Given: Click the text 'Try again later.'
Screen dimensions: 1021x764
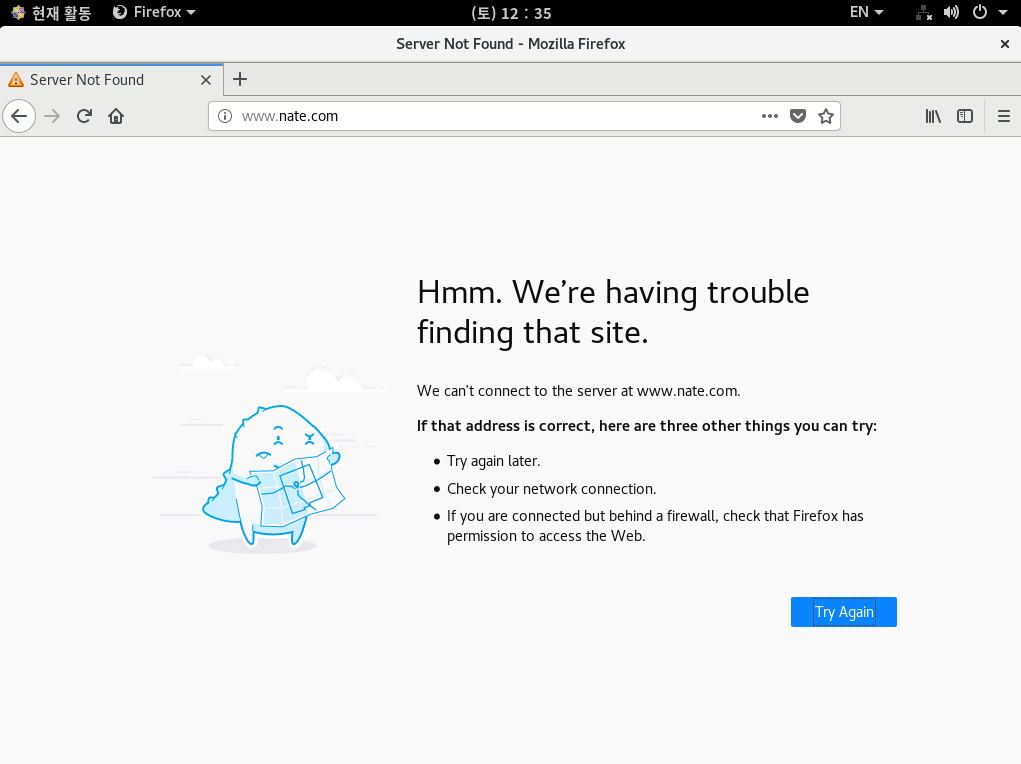Looking at the screenshot, I should coord(494,461).
